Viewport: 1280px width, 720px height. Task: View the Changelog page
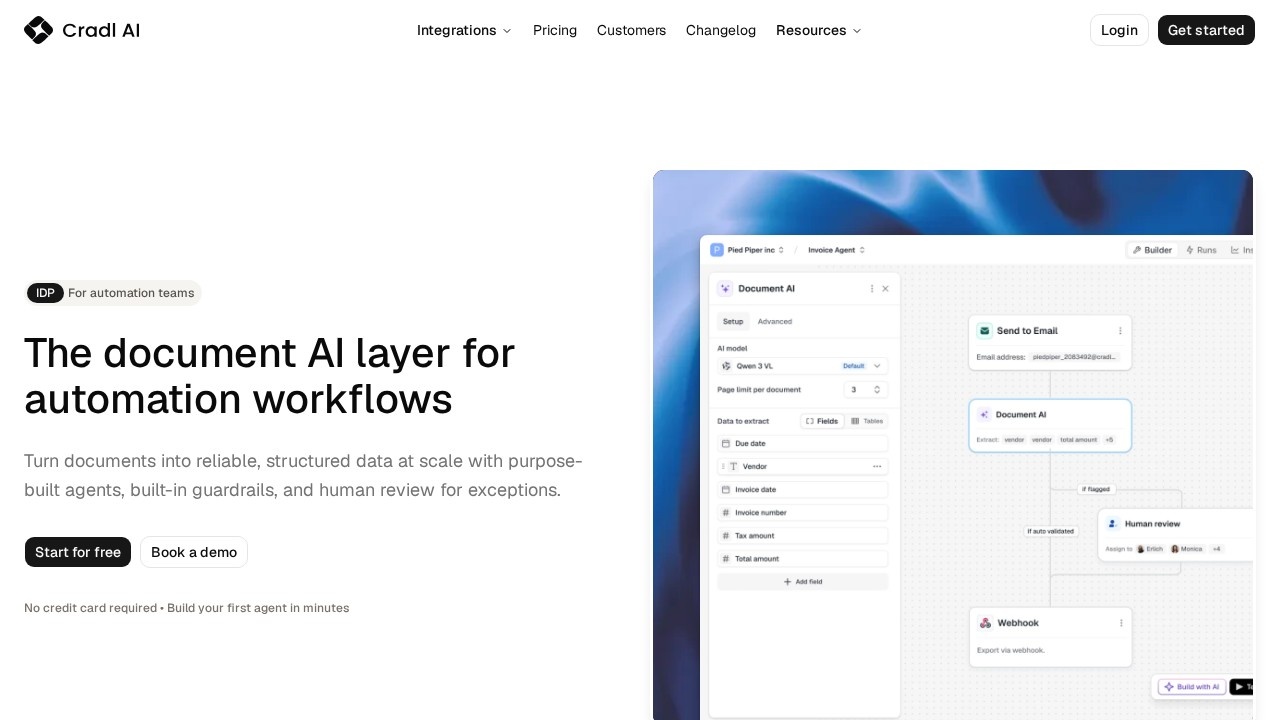(721, 30)
